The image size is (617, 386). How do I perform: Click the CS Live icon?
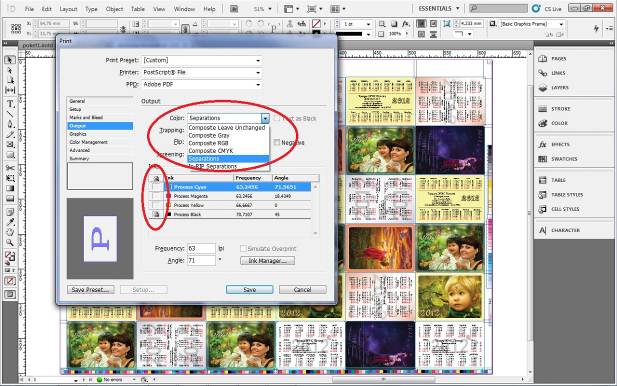[x=536, y=8]
